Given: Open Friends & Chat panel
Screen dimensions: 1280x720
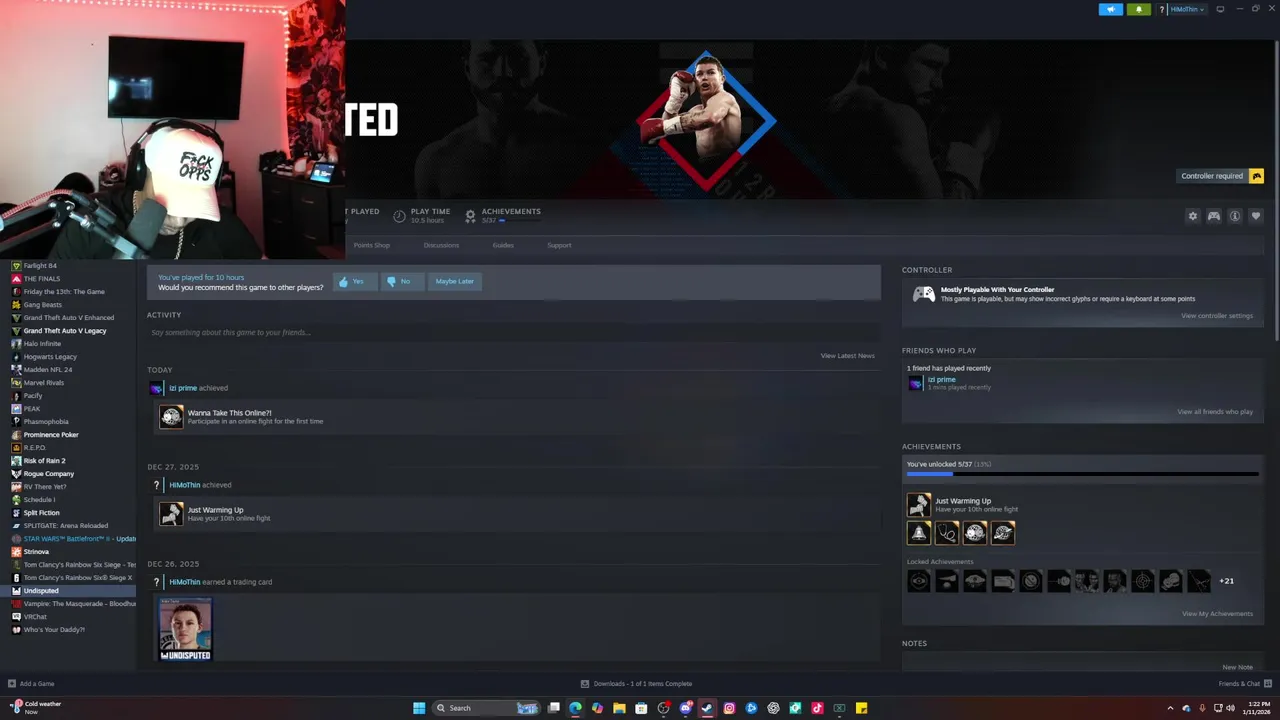Looking at the screenshot, I should [1244, 684].
